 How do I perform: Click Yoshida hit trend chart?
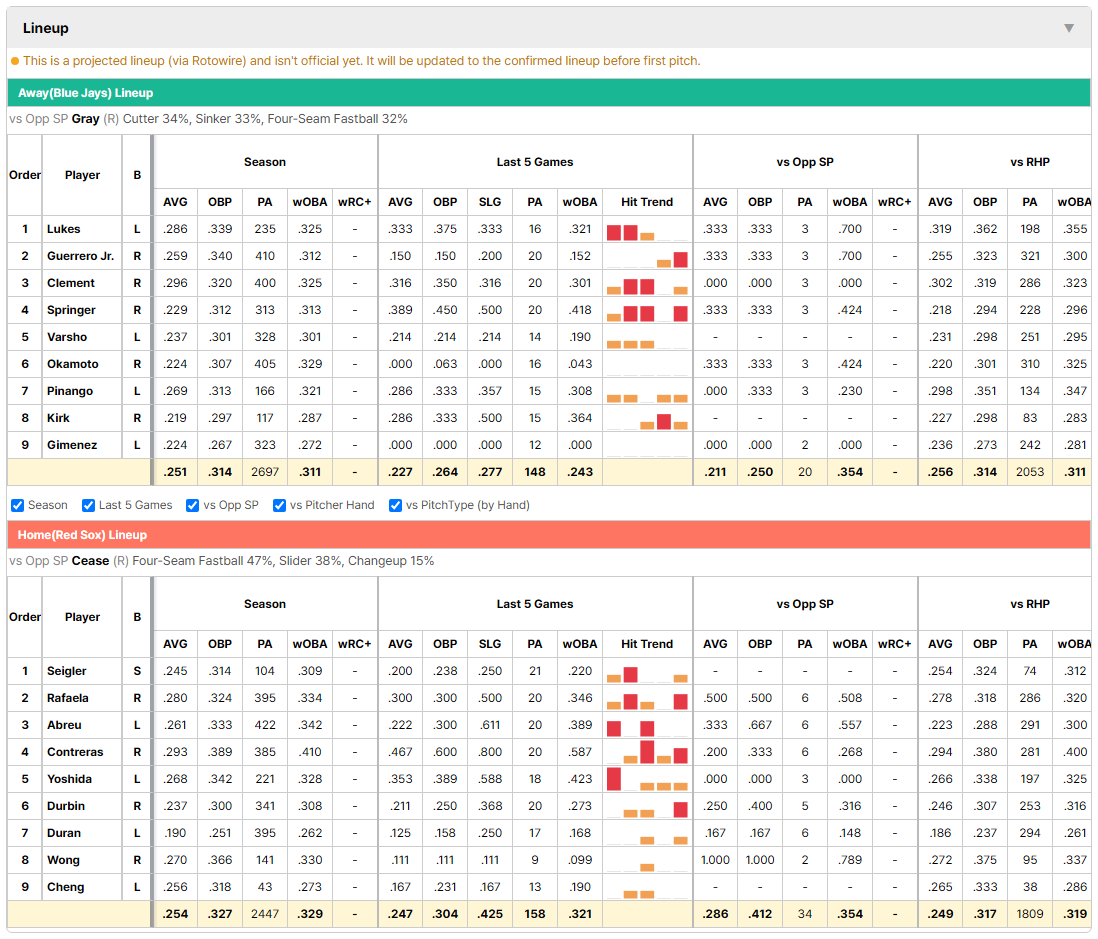tap(647, 779)
